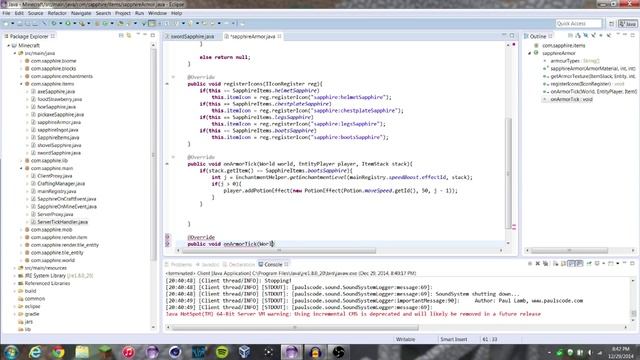Toggle Mark Occurrences in main toolbar
640x360 pixels.
click(152, 23)
